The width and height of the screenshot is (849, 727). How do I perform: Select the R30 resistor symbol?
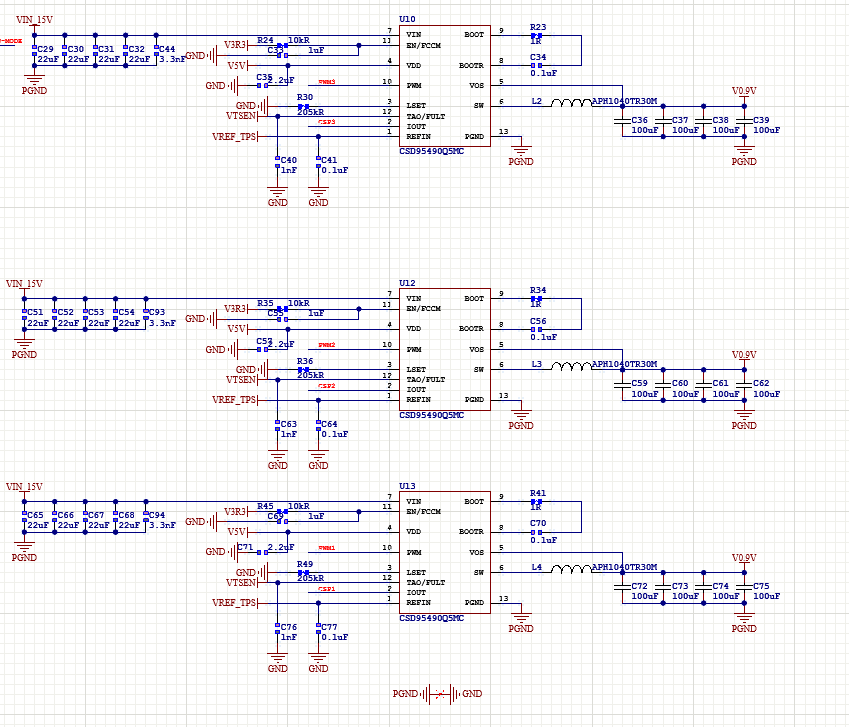(x=303, y=107)
